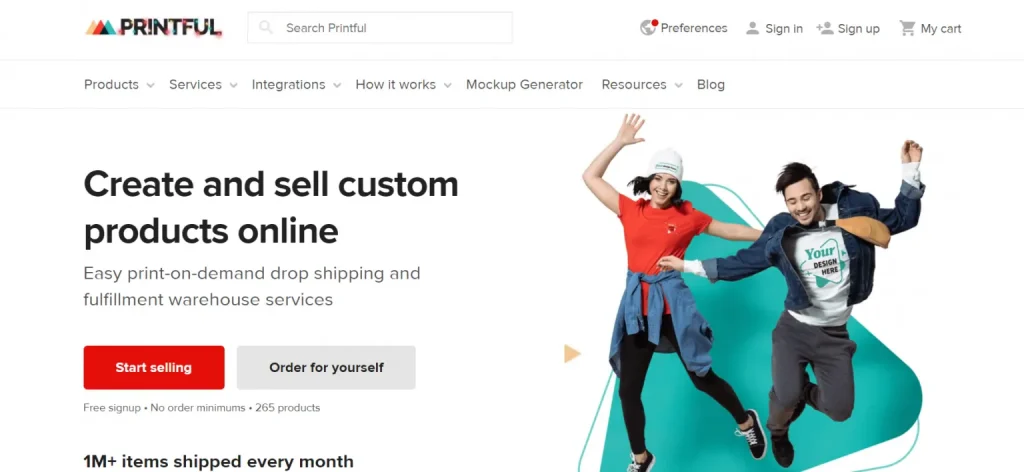Expand the Products dropdown chevron

151,86
